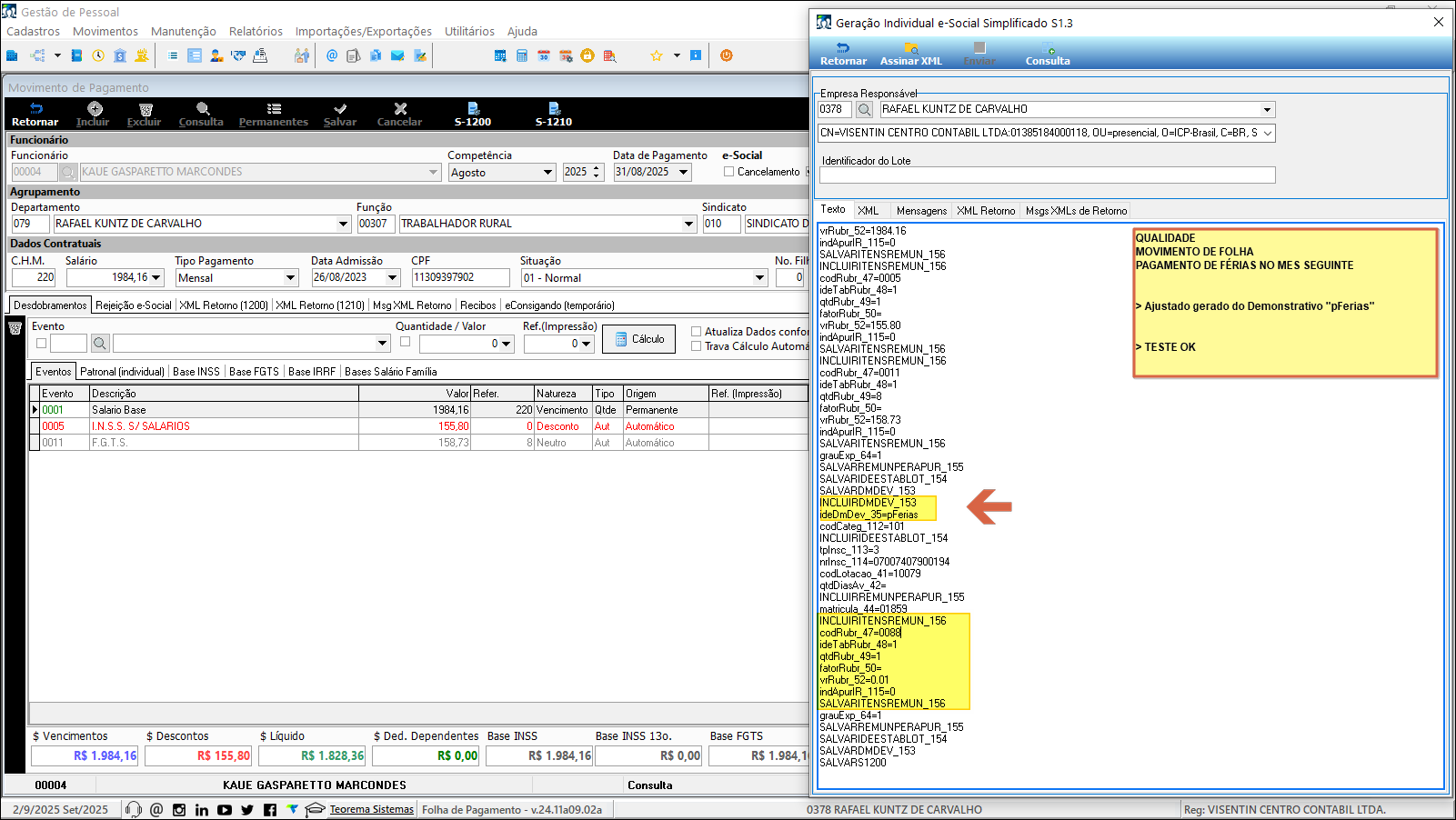Open the Cadastros menu
The image size is (1456, 820).
pos(33,31)
